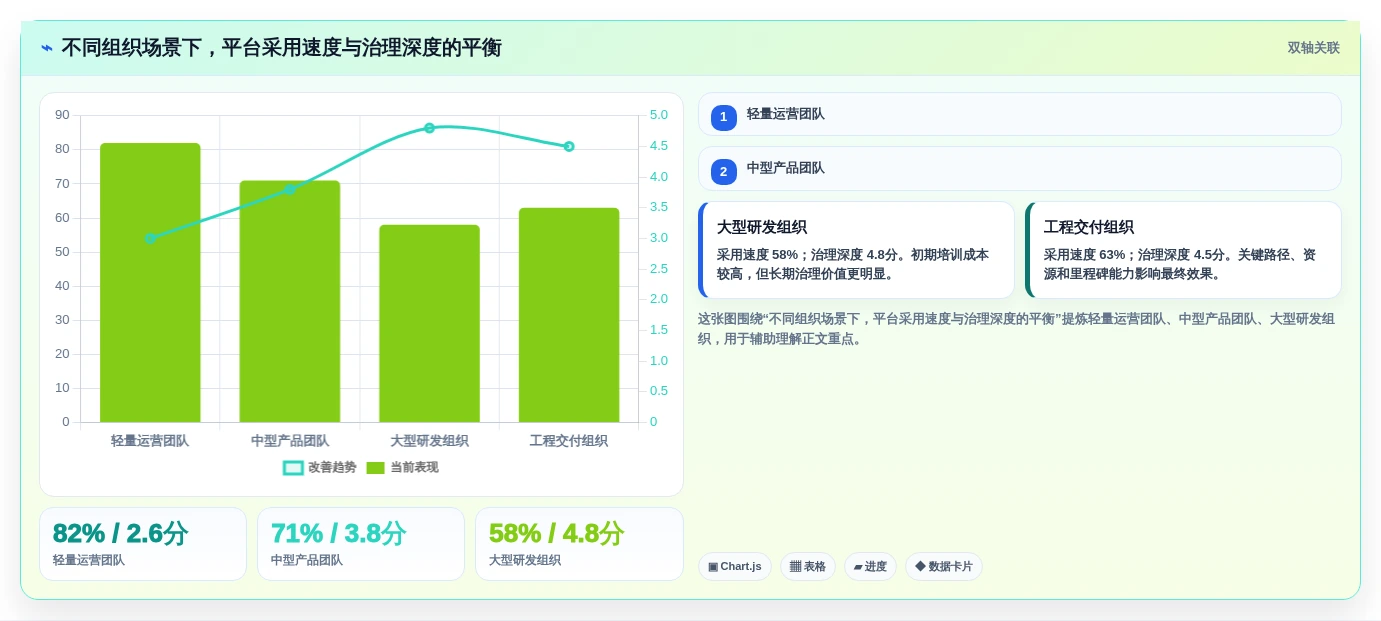Click the 轻量运营团队 x-axis label
The height and width of the screenshot is (621, 1381).
pos(150,441)
